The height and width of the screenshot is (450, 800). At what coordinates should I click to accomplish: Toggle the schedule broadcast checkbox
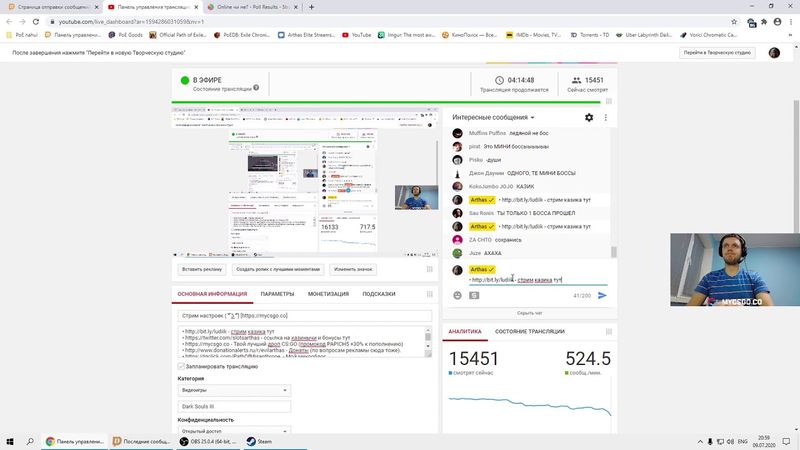click(x=181, y=367)
